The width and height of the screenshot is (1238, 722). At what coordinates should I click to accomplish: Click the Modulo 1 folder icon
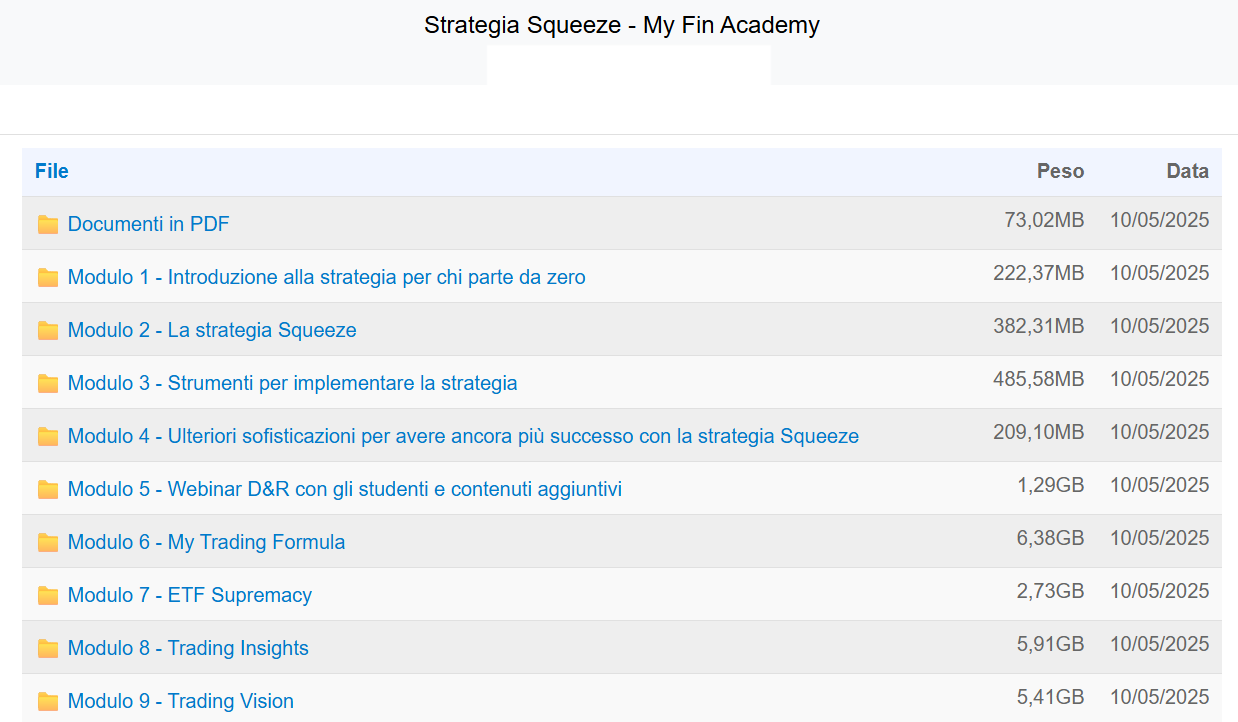48,277
